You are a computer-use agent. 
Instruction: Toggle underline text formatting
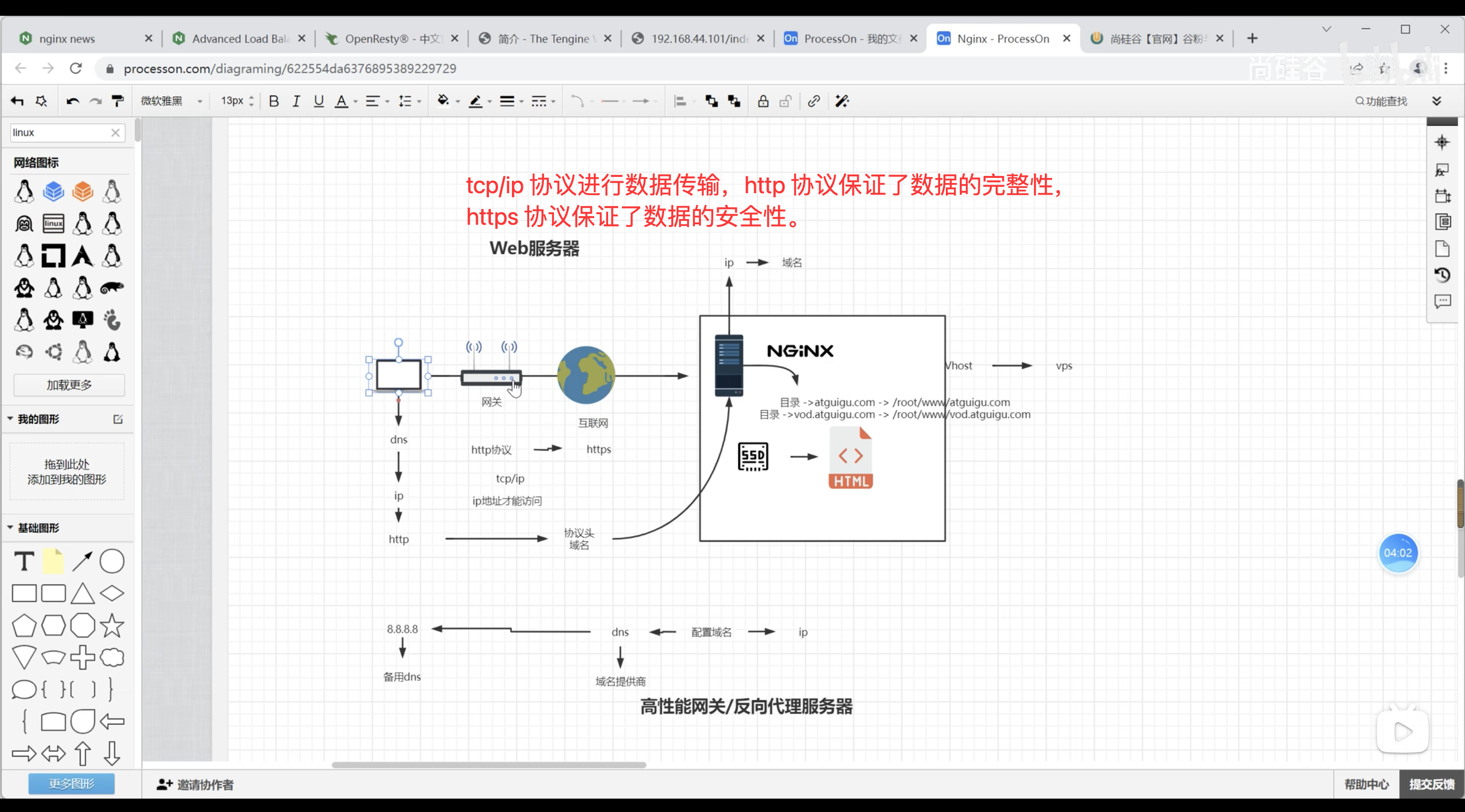[319, 101]
